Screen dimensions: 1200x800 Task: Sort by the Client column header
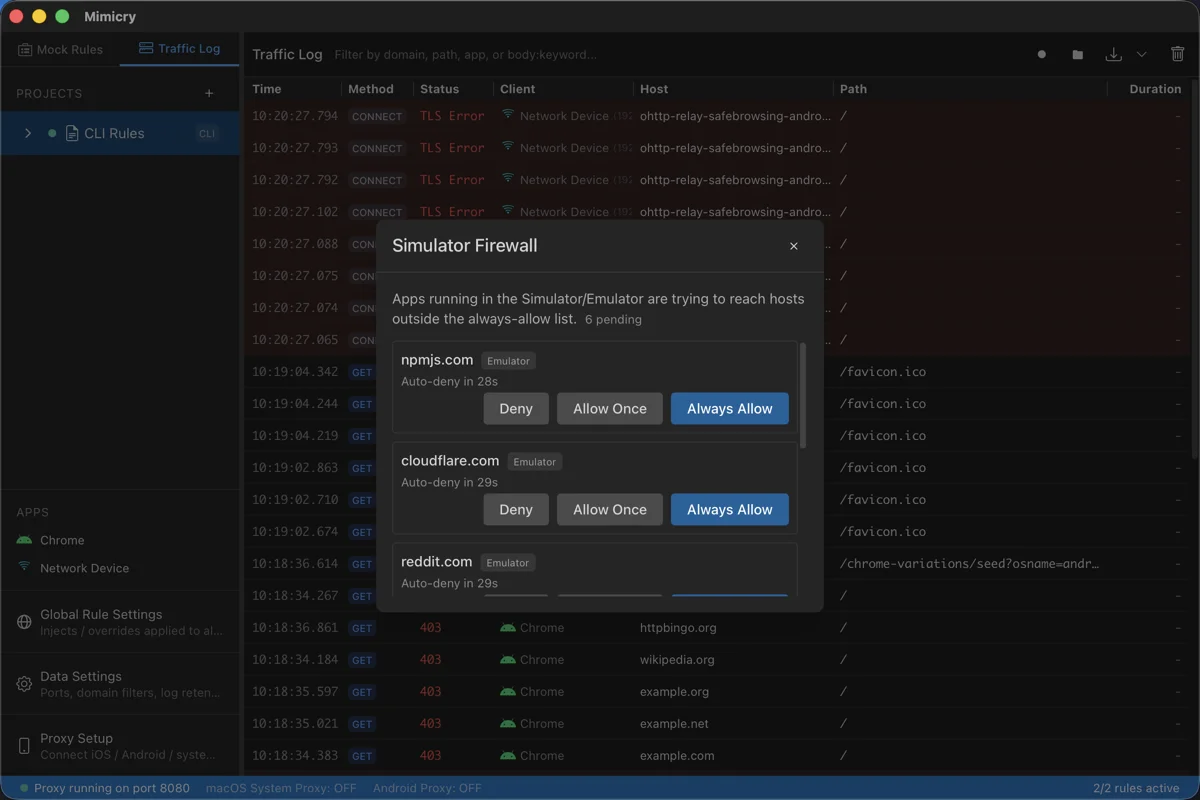click(518, 89)
